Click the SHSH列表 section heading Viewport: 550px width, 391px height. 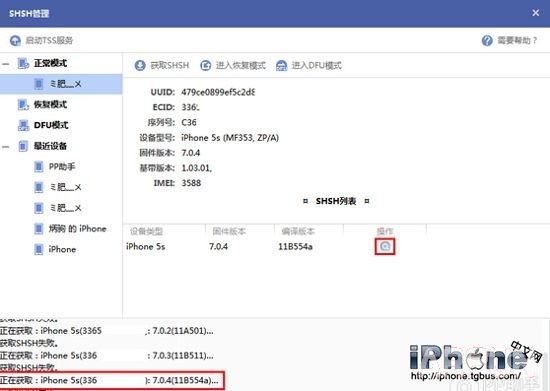(336, 201)
